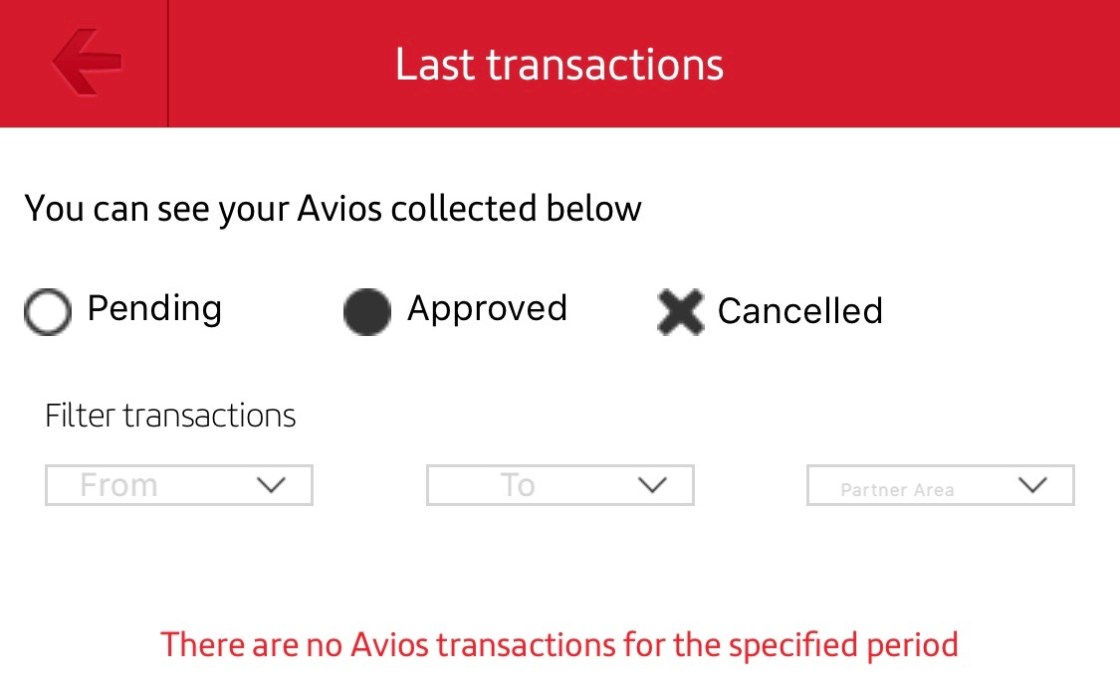Image resolution: width=1120 pixels, height=683 pixels.
Task: Click the empty circle Pending icon
Action: [48, 312]
